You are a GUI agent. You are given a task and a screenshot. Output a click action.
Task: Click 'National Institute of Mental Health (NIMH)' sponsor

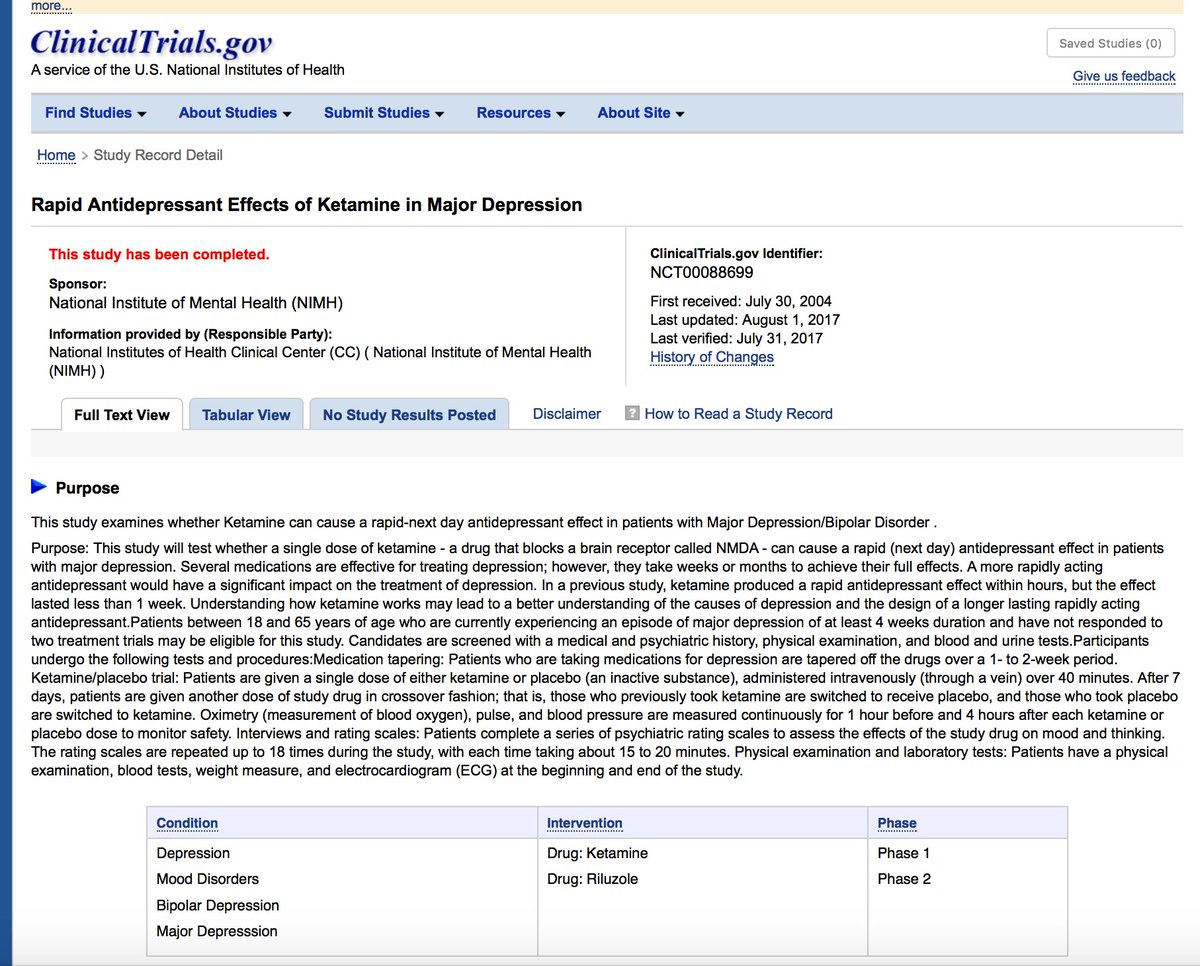click(x=196, y=302)
